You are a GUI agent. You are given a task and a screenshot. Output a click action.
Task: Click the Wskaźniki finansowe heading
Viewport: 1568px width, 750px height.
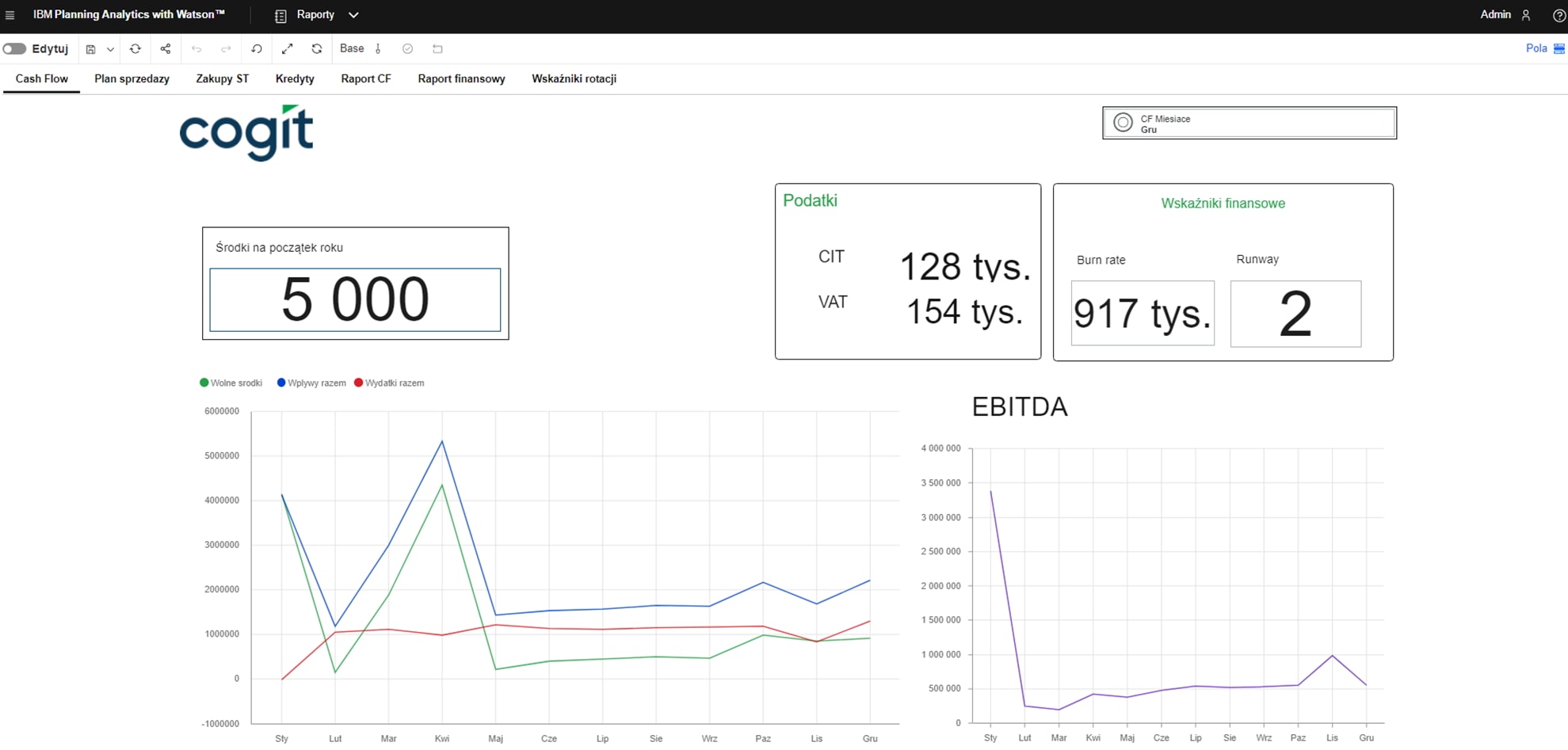point(1223,204)
